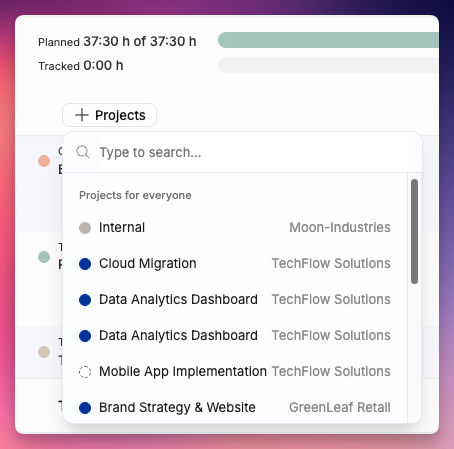Select Mobile App Implementation project
The width and height of the screenshot is (454, 449).
click(x=235, y=372)
